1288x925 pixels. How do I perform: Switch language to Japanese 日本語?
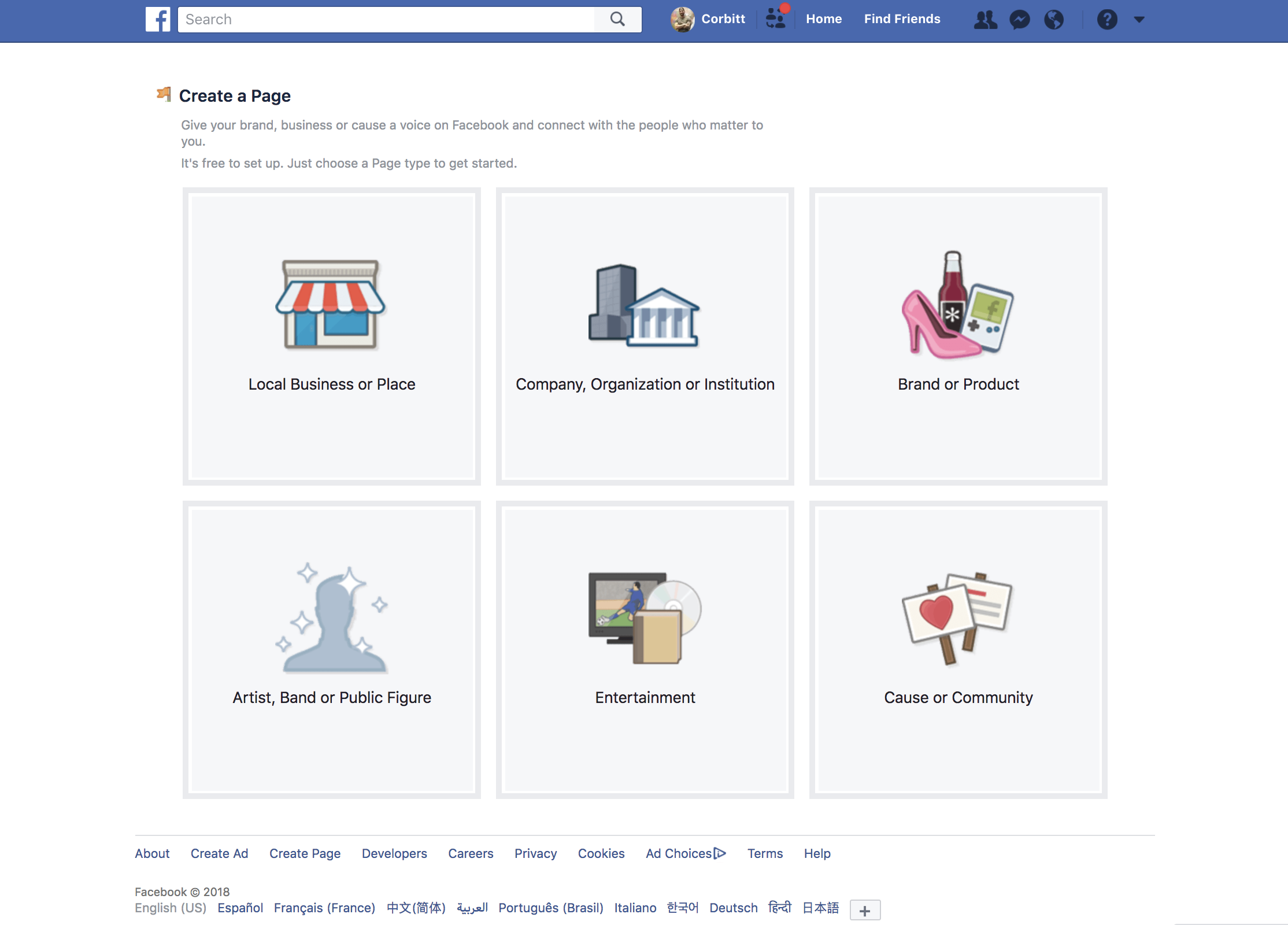(x=820, y=908)
